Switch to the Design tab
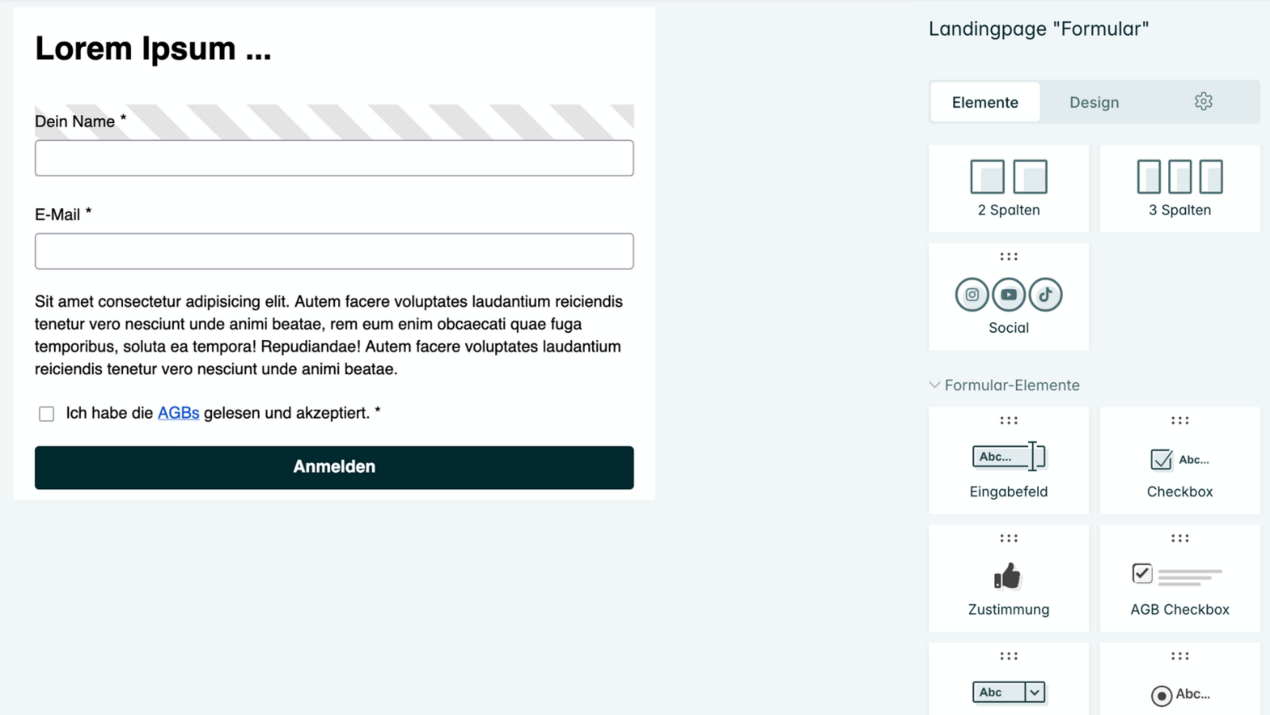 point(1094,102)
